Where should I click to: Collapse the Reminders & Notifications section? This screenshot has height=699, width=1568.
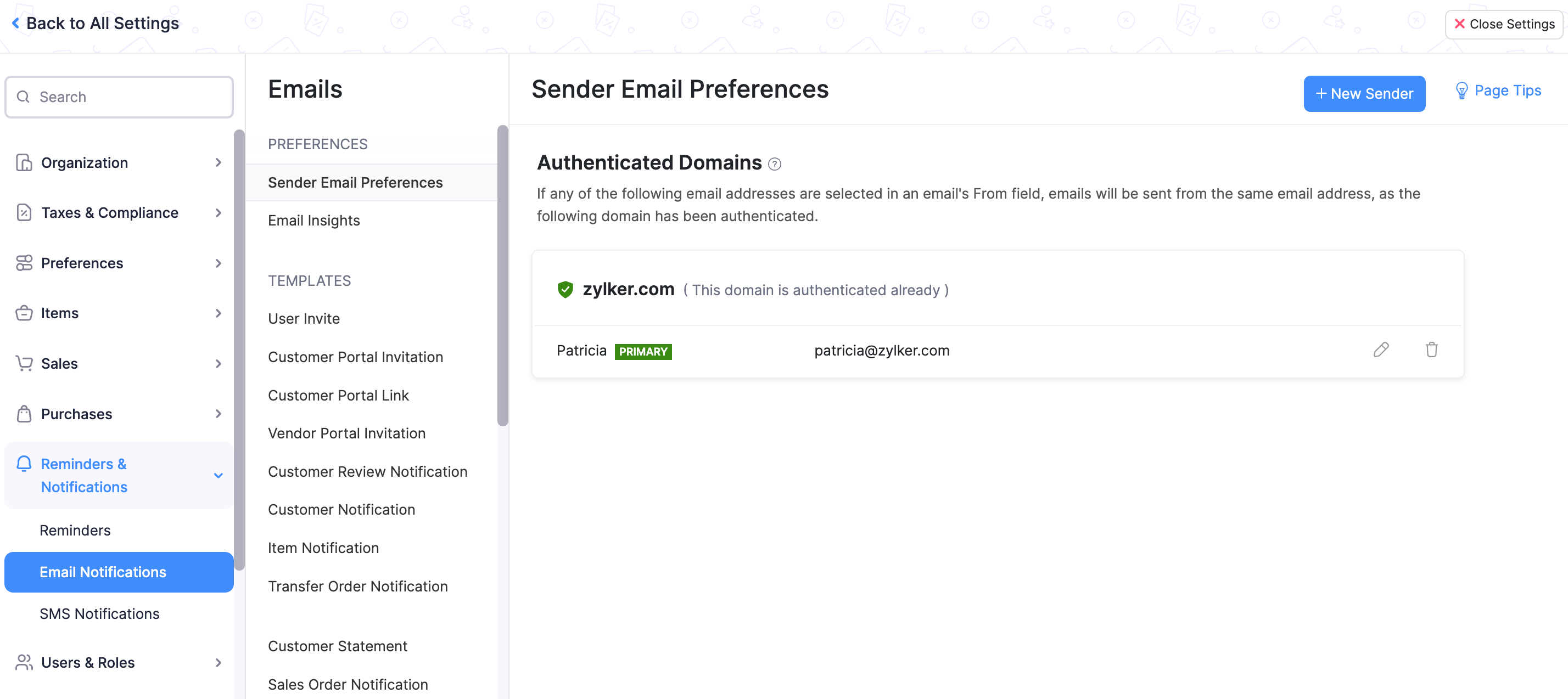tap(218, 475)
